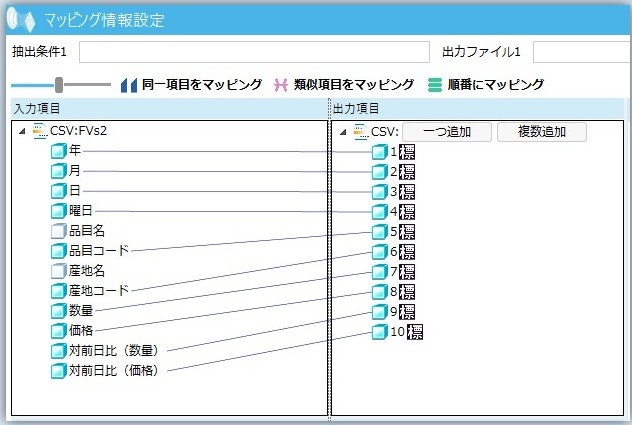Select the 産地コード input item label
This screenshot has width=632, height=425.
(99, 290)
